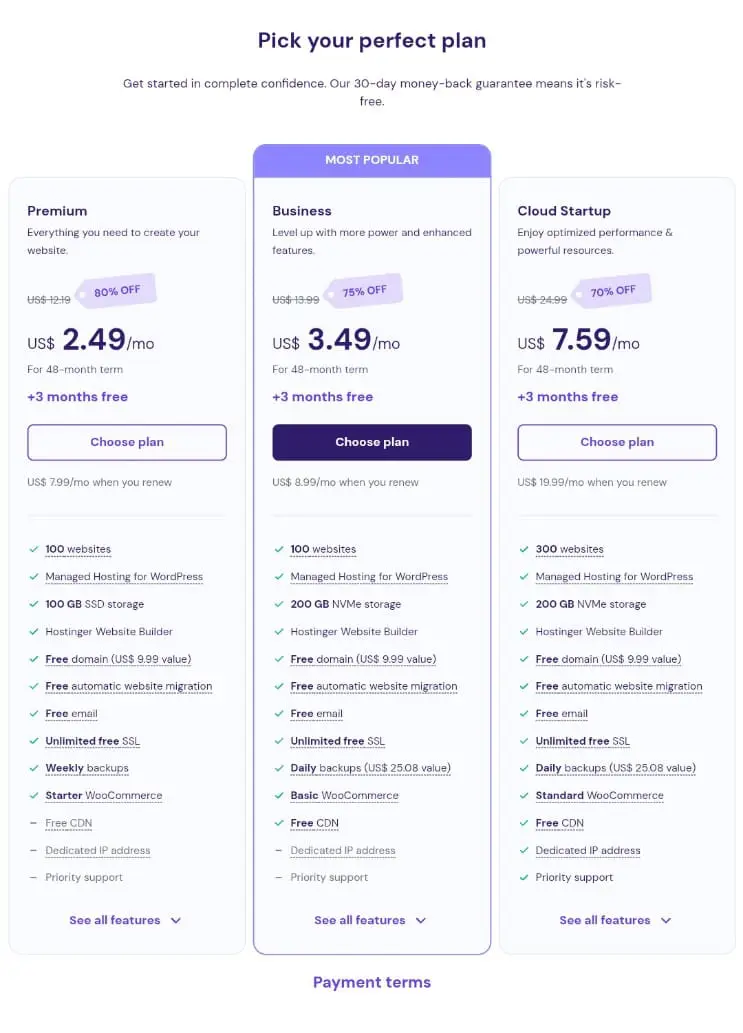Click checkmark beside Business Free CDN
Viewport: 743px width, 1033px height.
(x=279, y=823)
